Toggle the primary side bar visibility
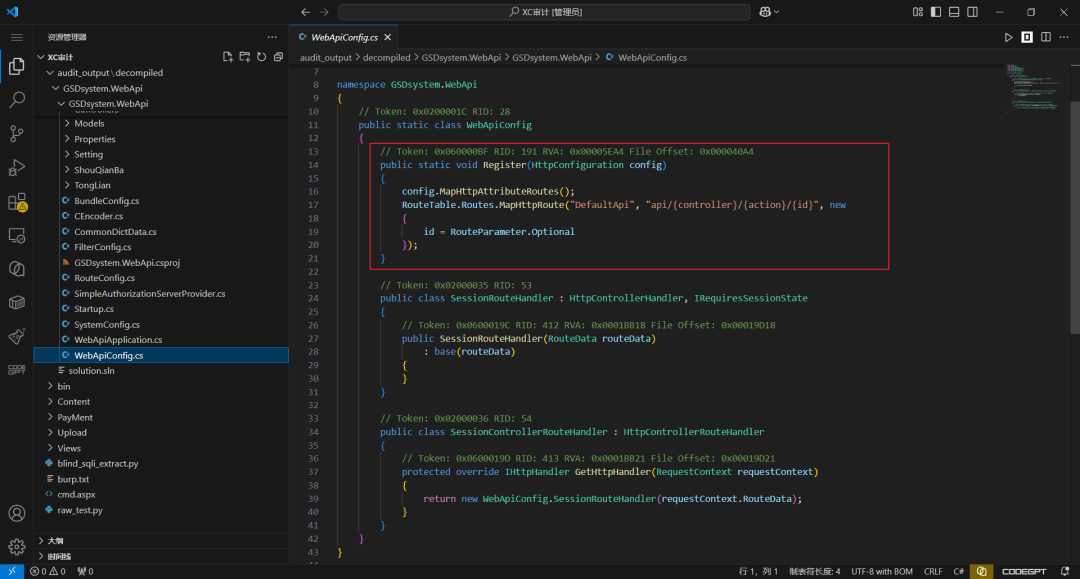Viewport: 1080px width, 579px height. 936,12
